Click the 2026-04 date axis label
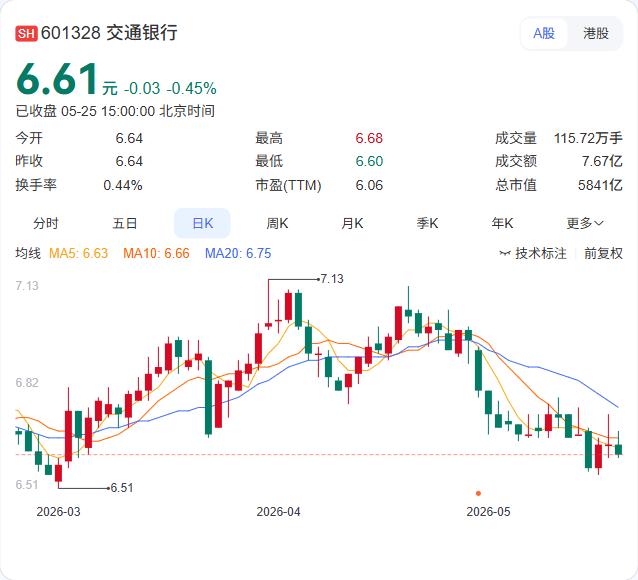Screen dimensions: 638x580 [278, 512]
